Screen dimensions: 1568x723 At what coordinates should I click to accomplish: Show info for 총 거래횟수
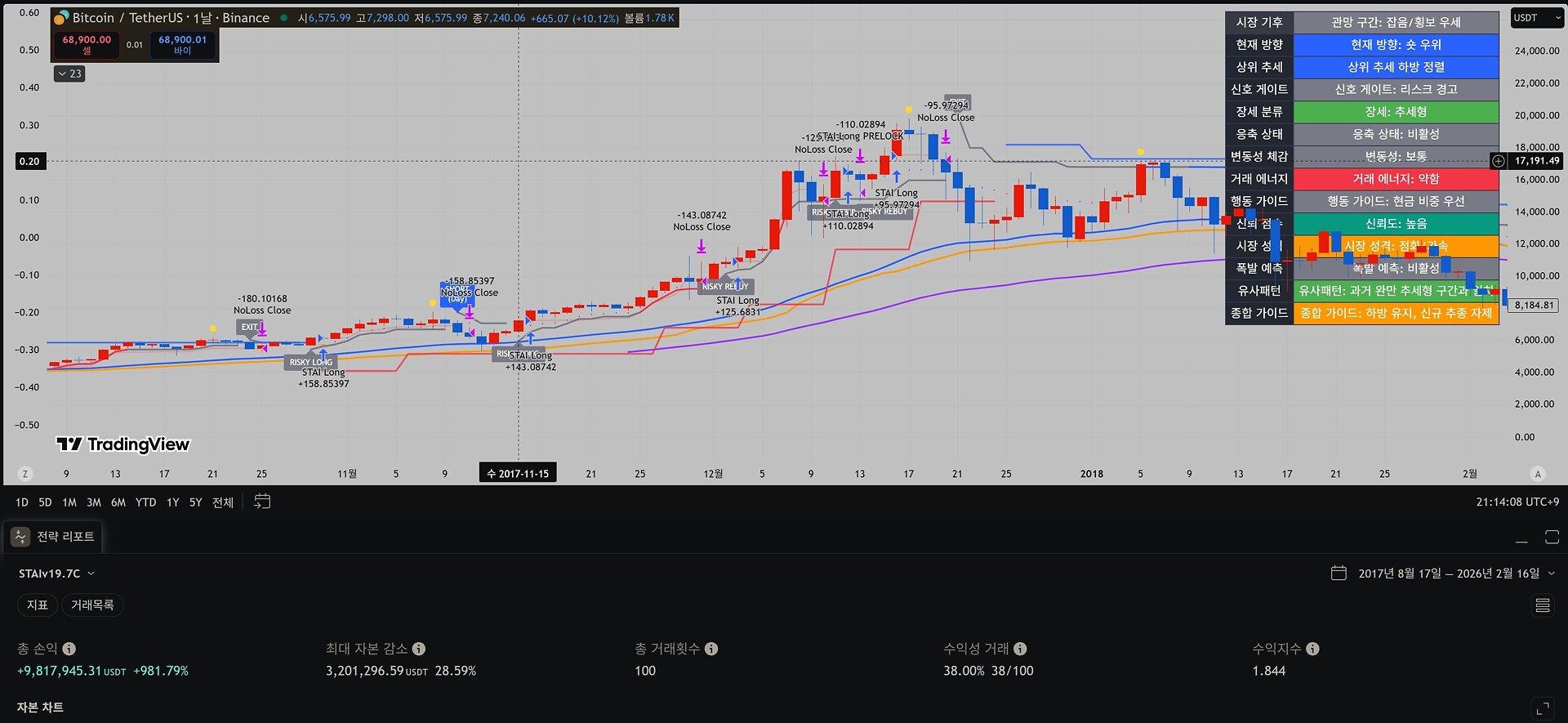point(711,649)
